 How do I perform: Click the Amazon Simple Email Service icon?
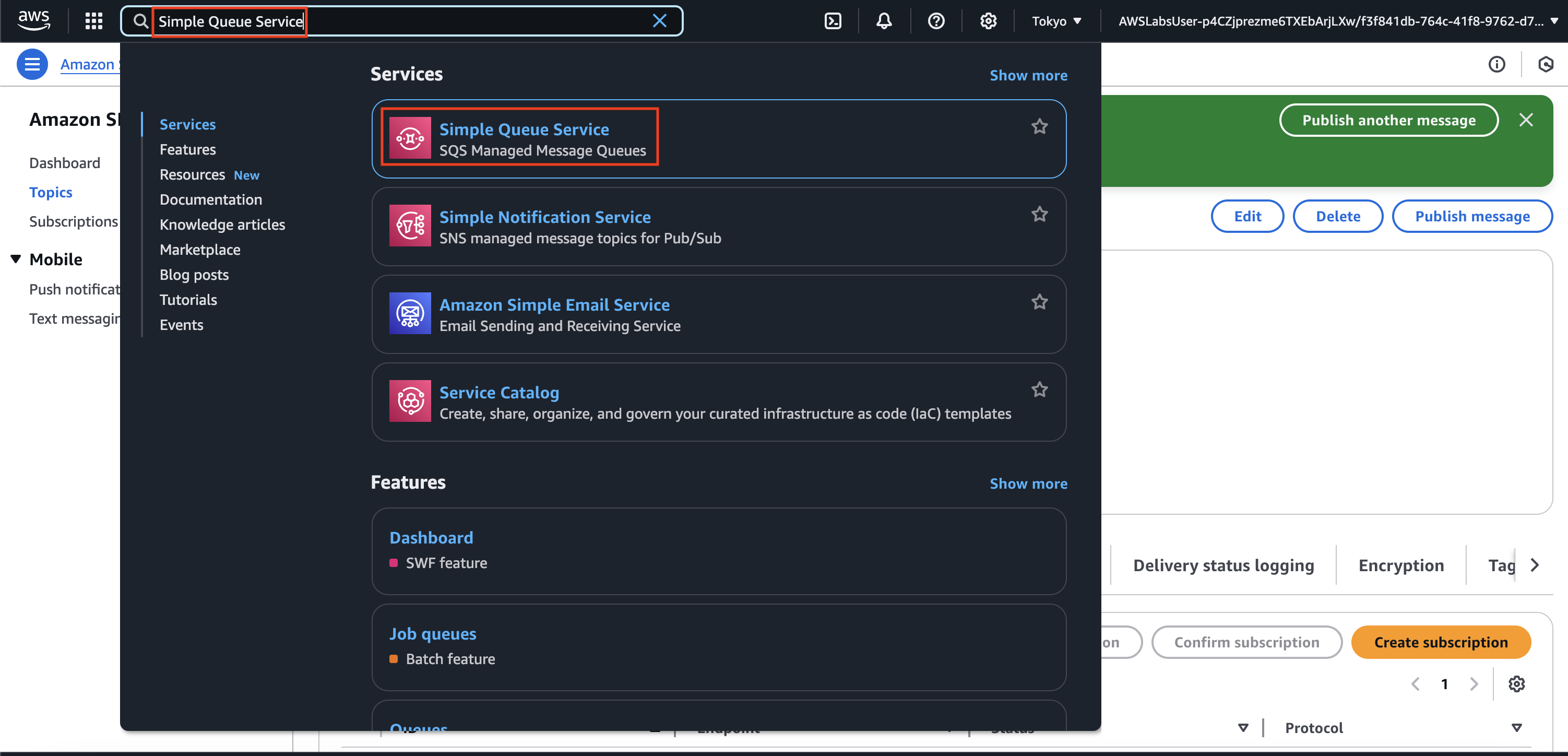click(410, 313)
